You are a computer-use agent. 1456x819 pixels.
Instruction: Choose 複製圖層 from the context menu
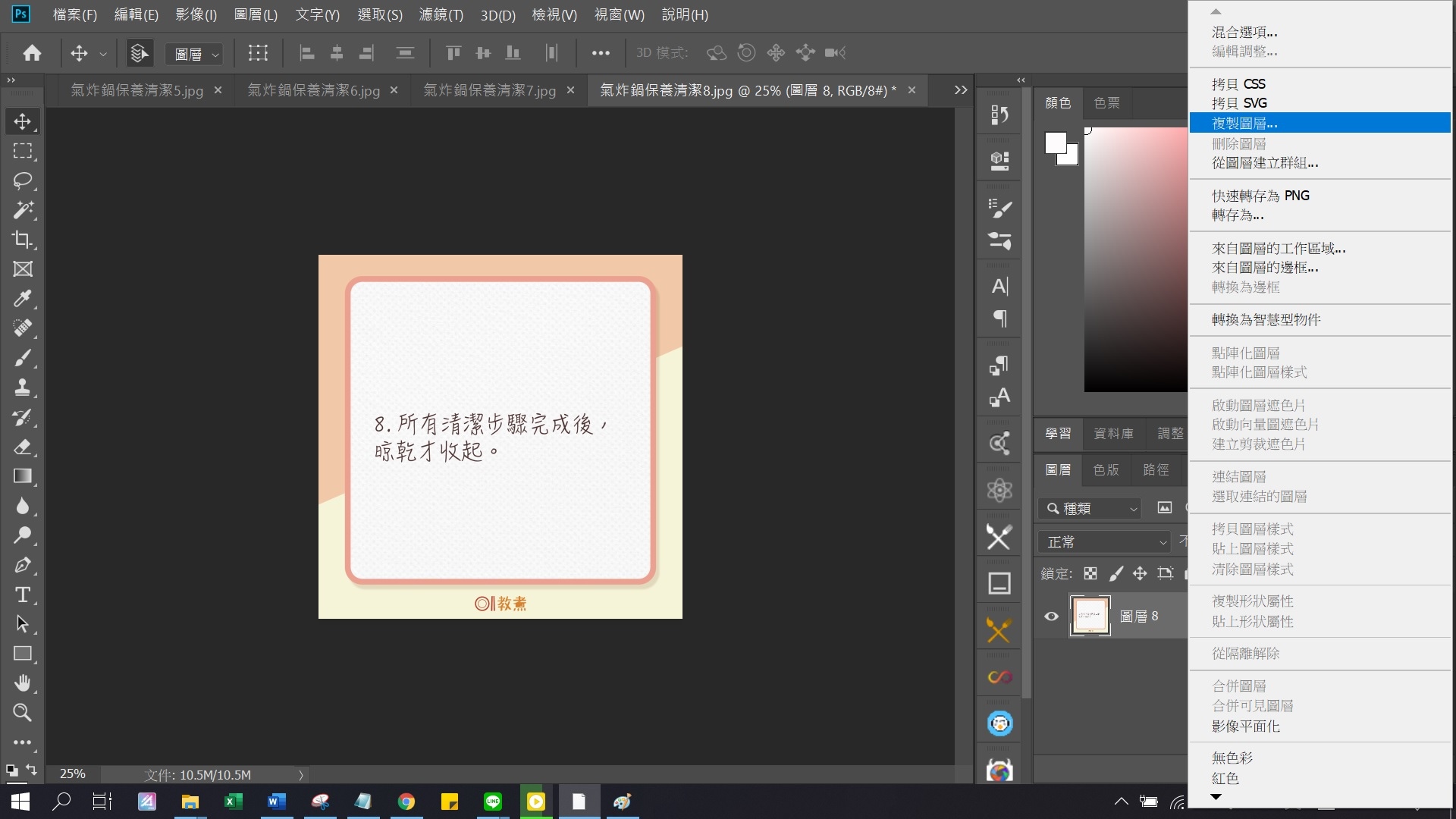[x=1244, y=123]
